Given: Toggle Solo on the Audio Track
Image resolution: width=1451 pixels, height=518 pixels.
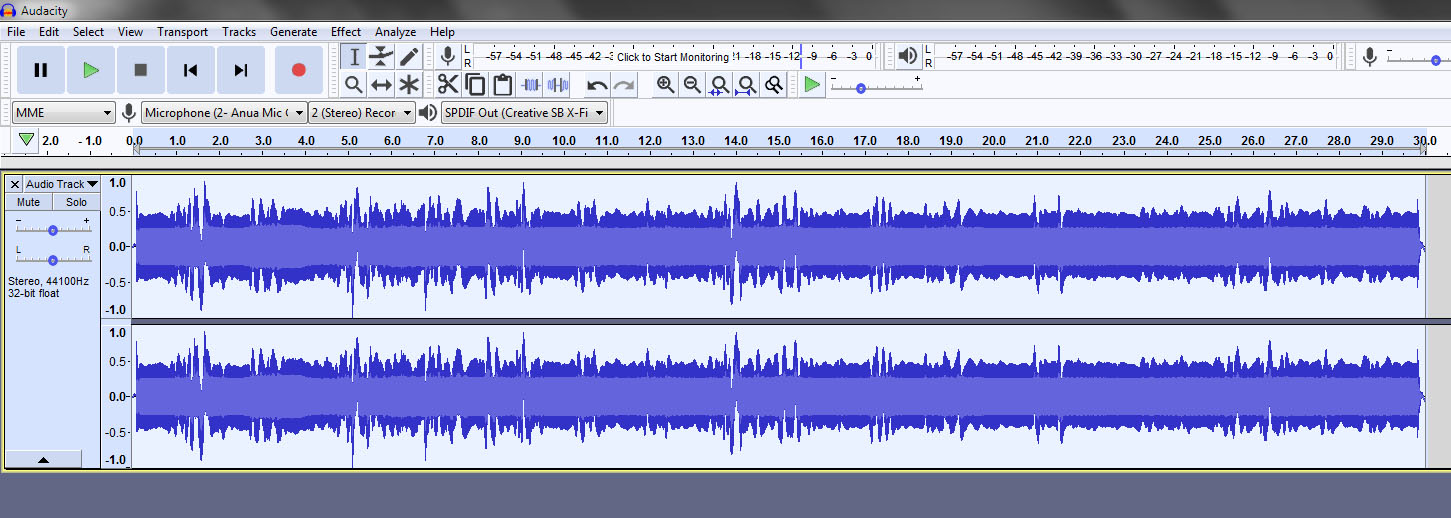Looking at the screenshot, I should click(x=76, y=202).
